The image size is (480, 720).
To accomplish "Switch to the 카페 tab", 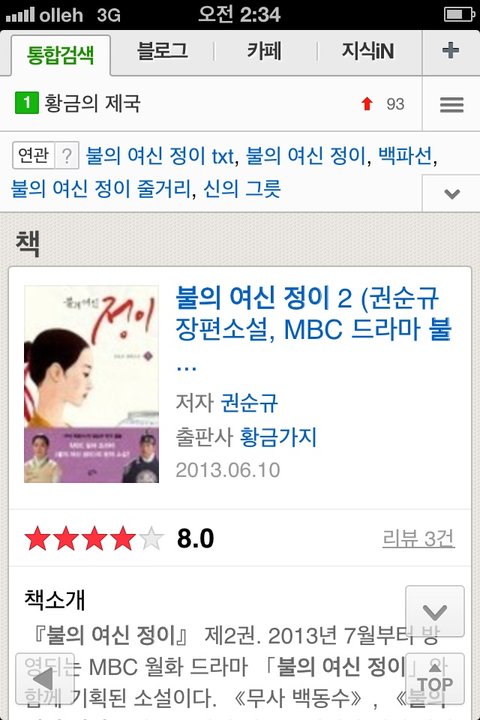I will pos(264,51).
